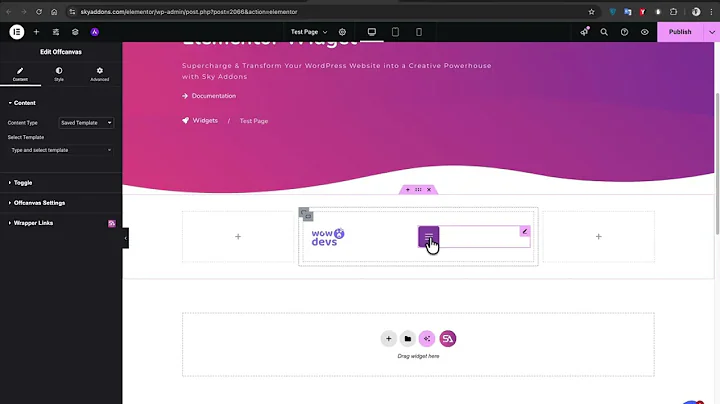Open the What's New notifications icon
The image size is (720, 404).
click(584, 32)
